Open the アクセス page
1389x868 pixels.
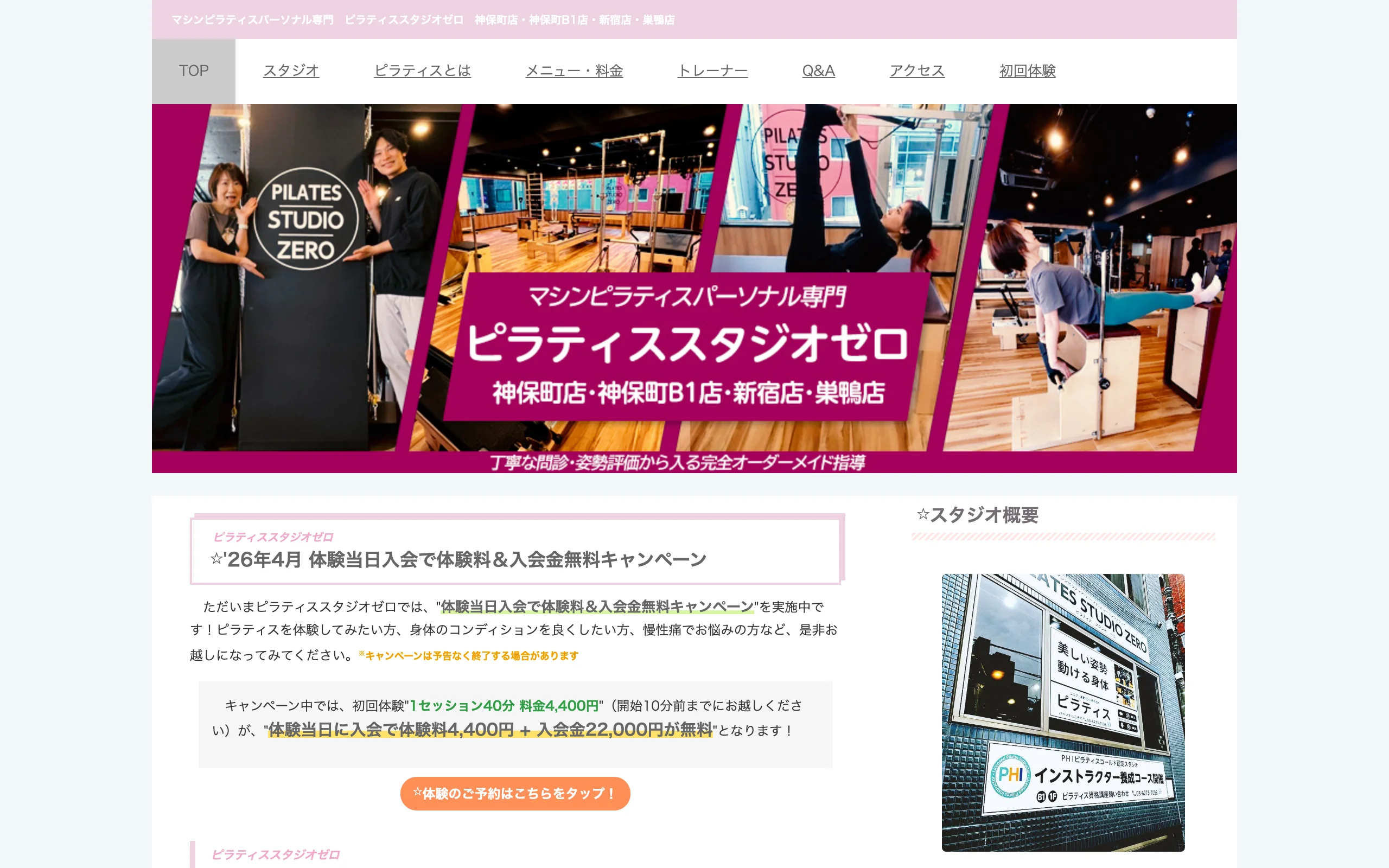(x=916, y=71)
